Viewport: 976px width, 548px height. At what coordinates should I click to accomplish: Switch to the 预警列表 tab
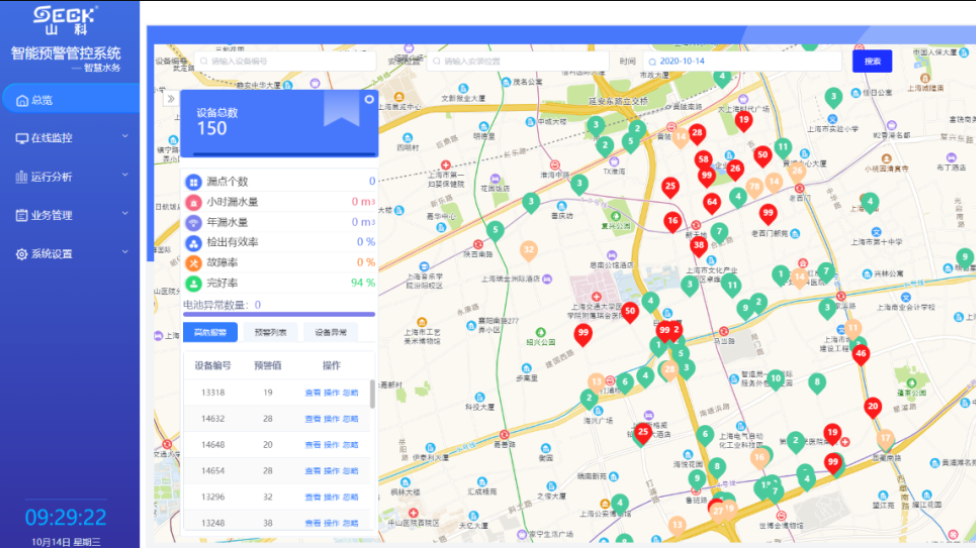(270, 332)
